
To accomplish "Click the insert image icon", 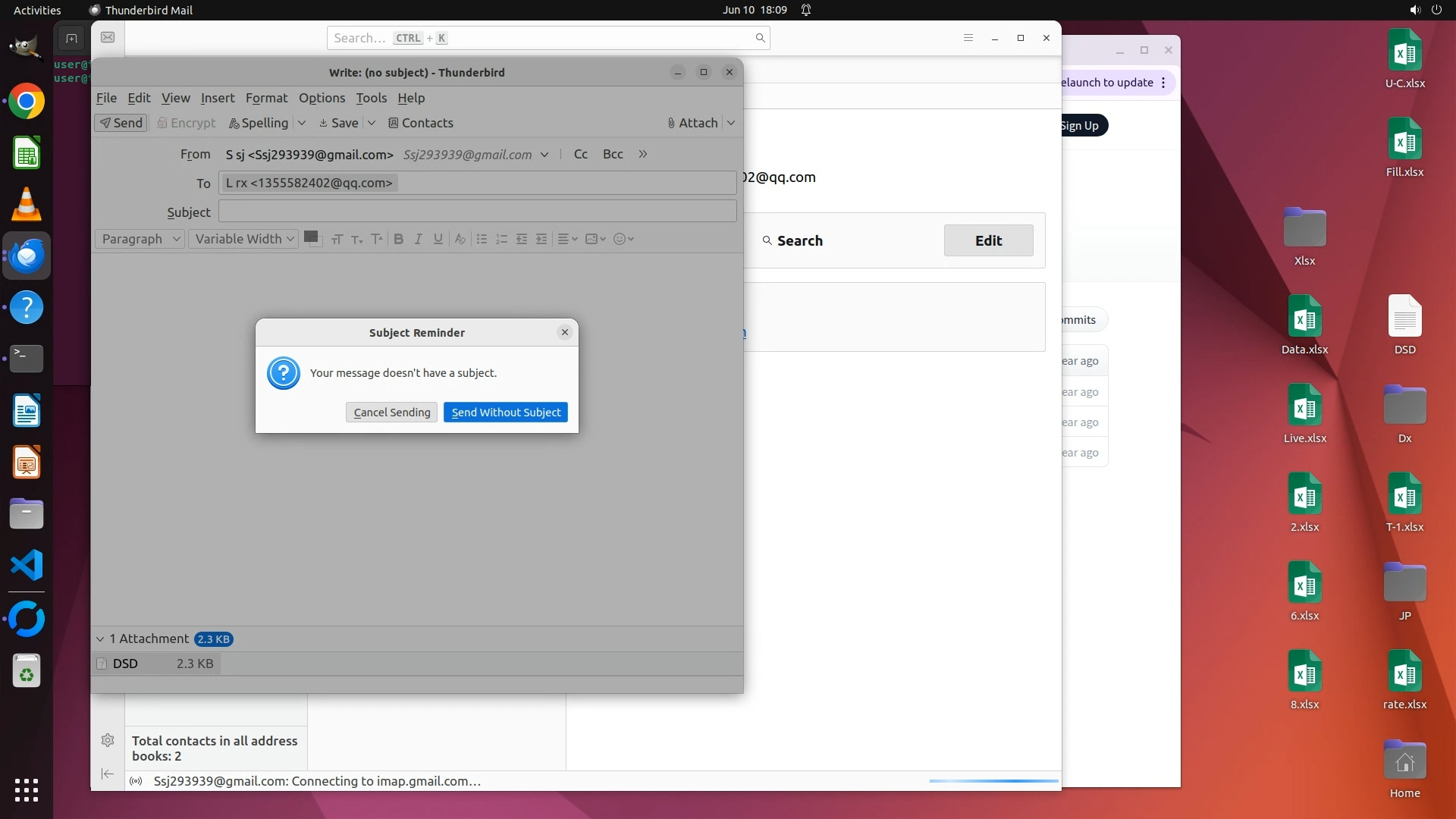I will point(591,239).
